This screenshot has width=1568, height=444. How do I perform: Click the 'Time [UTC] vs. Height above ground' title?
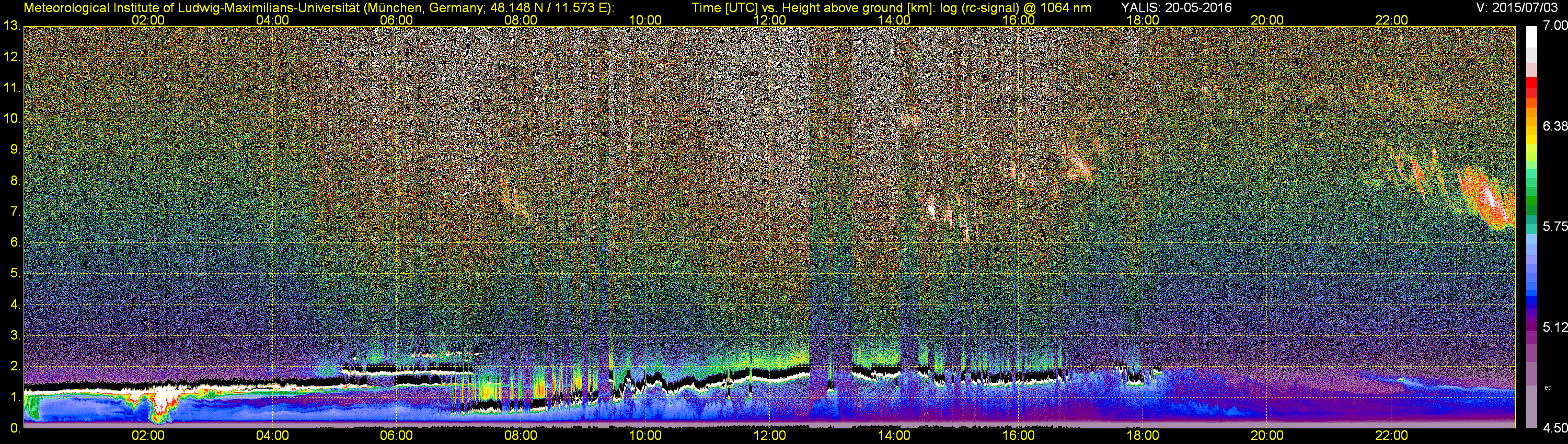pos(891,8)
